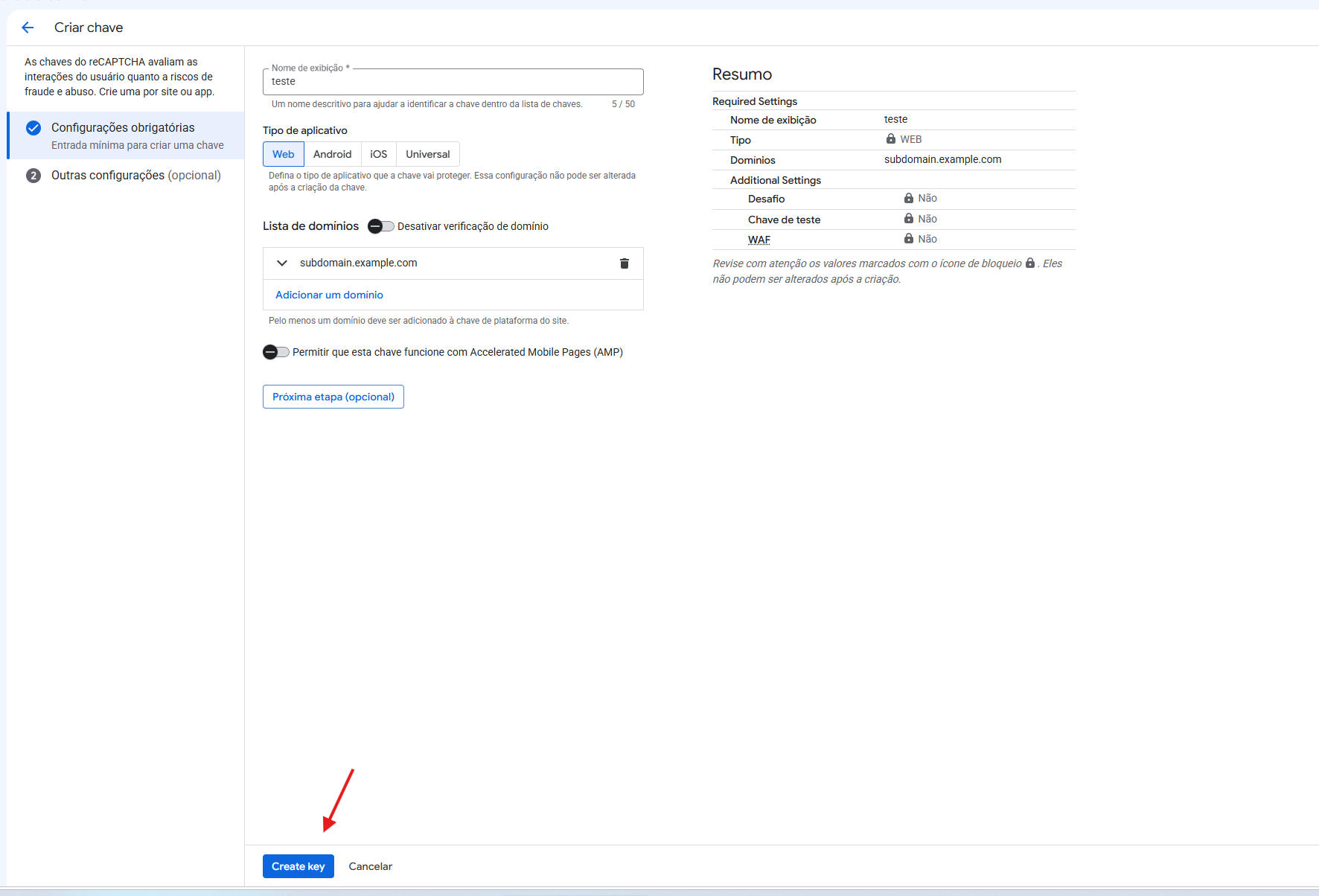
Task: Click the blue checkmark step icon
Action: [x=33, y=128]
